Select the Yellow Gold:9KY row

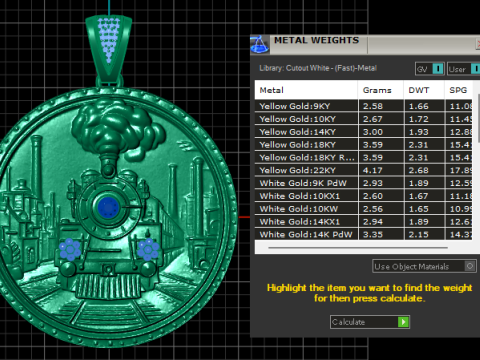[363, 106]
